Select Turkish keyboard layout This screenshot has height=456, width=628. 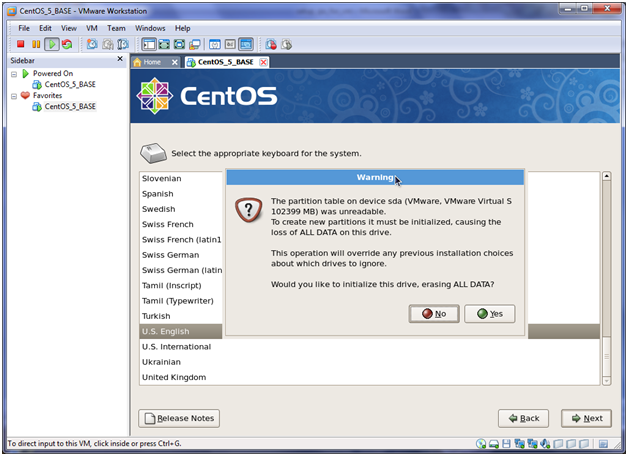tap(156, 316)
